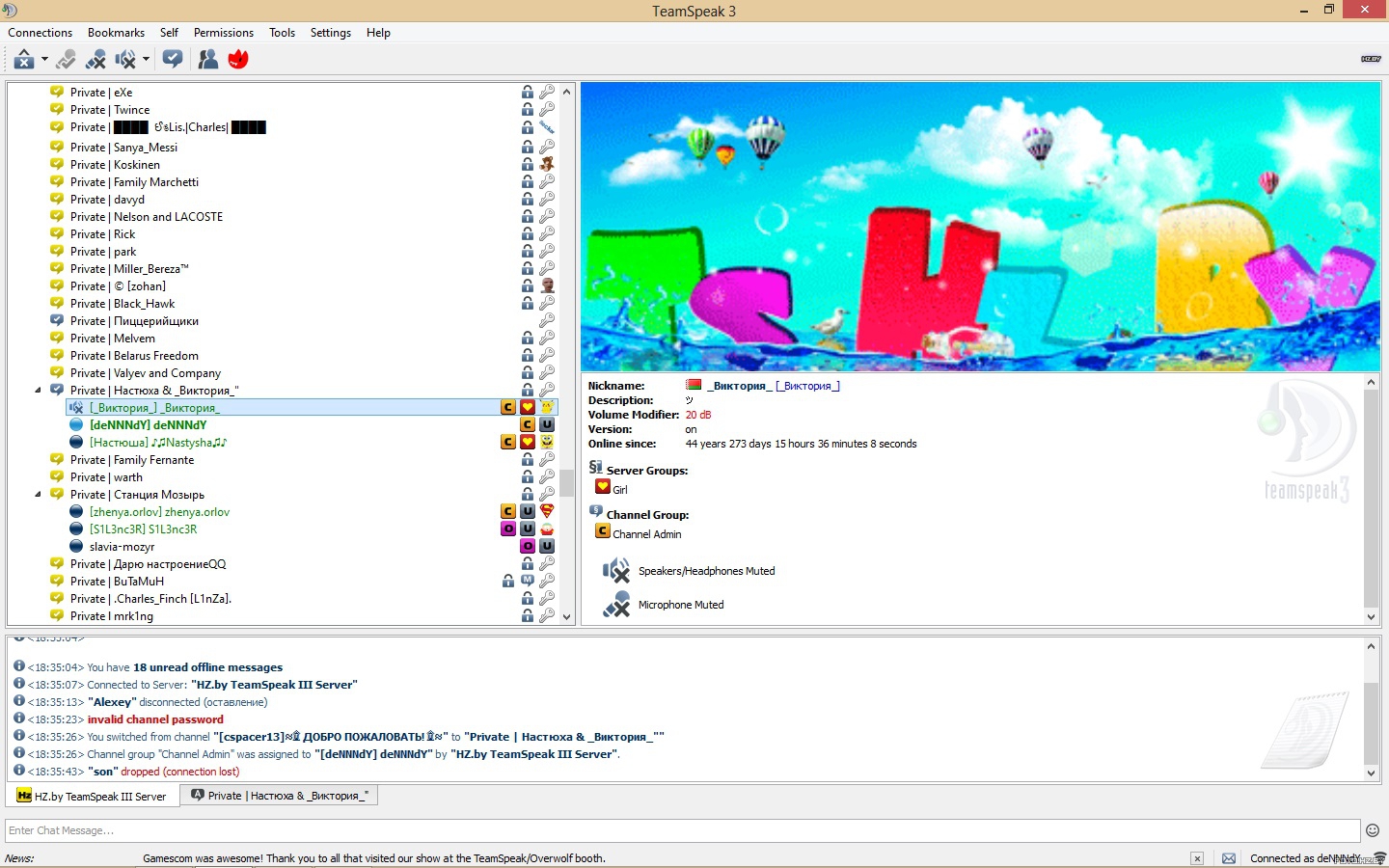Select channel Private | Nelson and LACOSTE

(147, 217)
